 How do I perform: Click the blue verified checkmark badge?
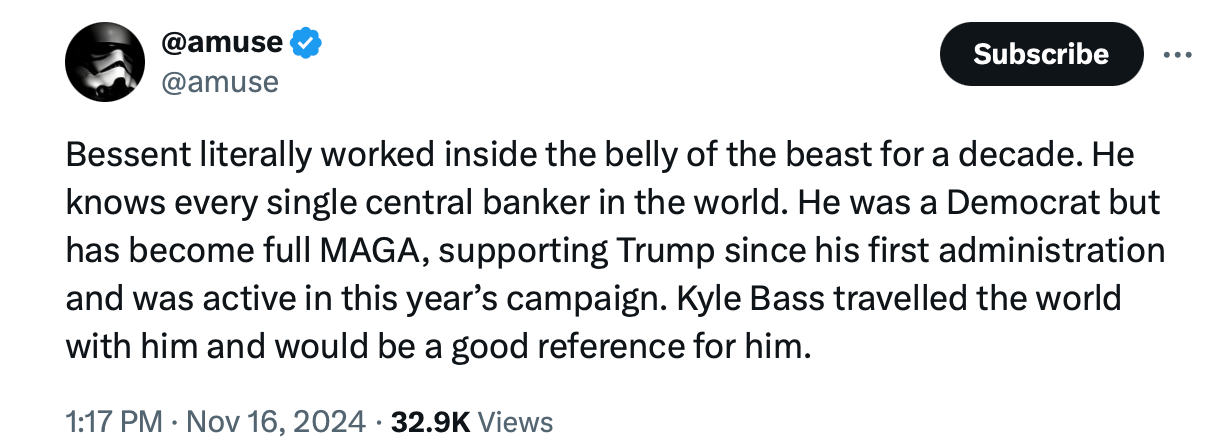click(306, 44)
